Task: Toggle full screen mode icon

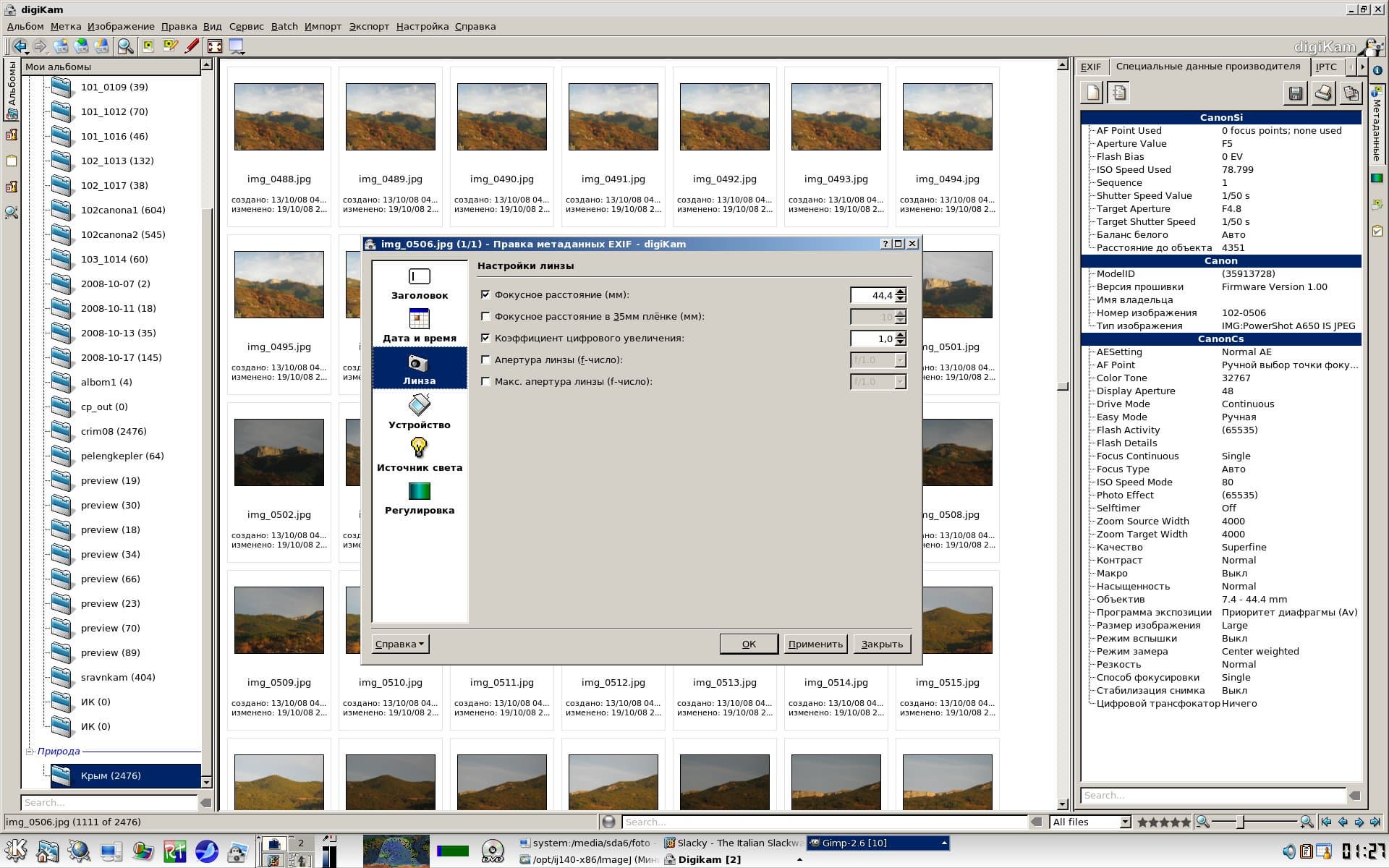Action: point(215,46)
